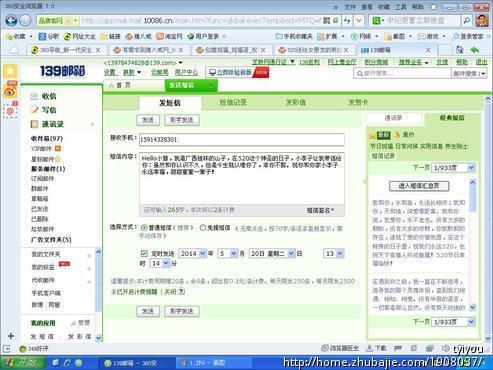Viewport: 493px width, 370px height.
Task: Toggle the 定时发送 checkbox
Action: pyautogui.click(x=144, y=254)
